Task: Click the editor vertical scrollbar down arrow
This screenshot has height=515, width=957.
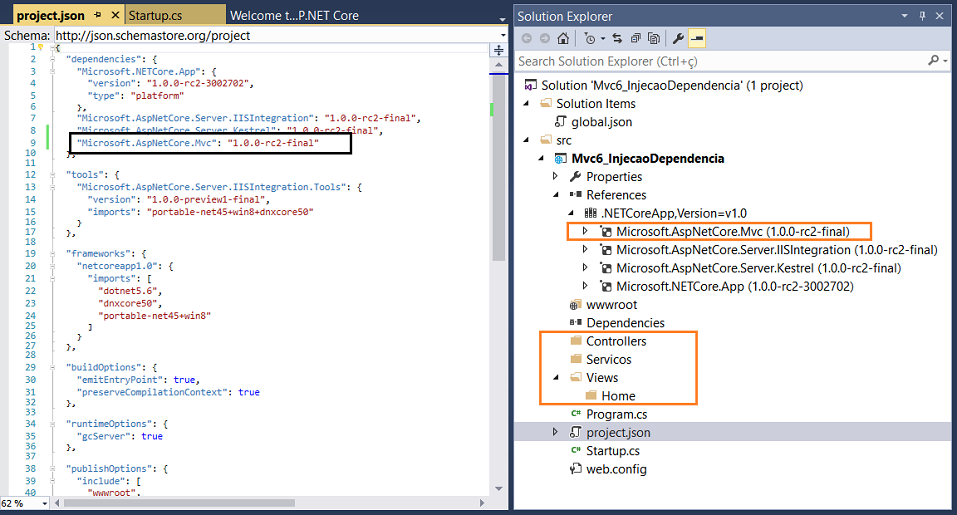Action: 499,488
